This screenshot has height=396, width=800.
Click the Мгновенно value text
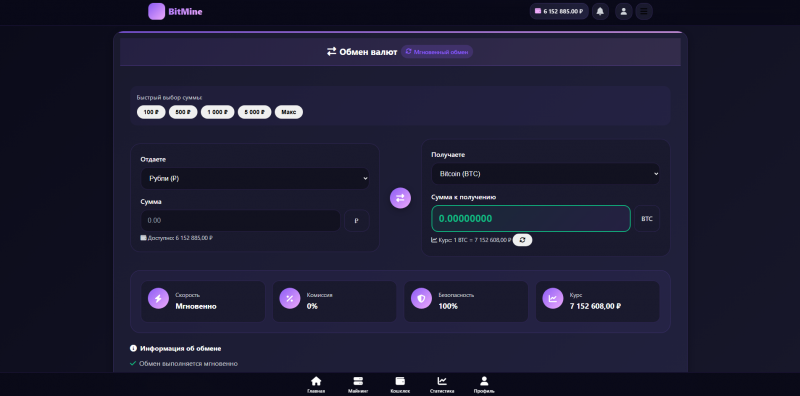coord(196,306)
